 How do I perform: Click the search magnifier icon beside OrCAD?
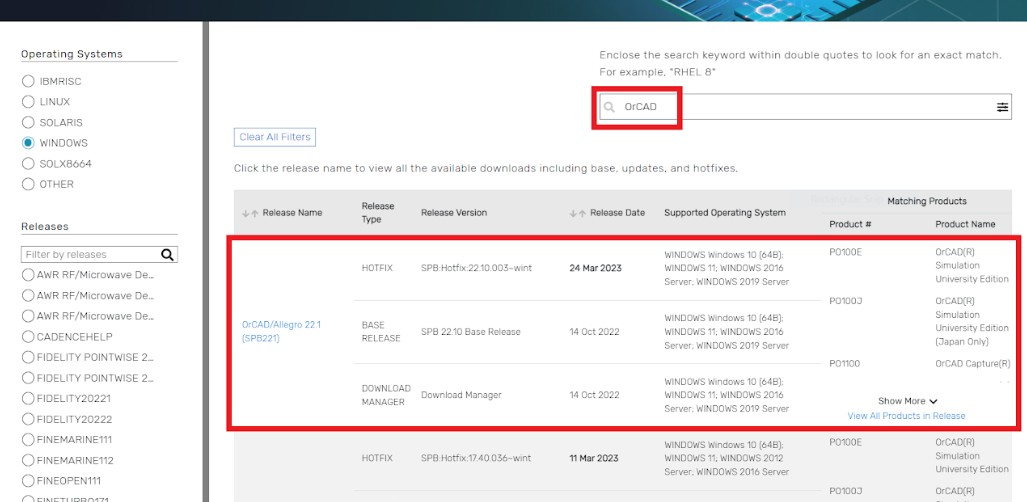609,107
